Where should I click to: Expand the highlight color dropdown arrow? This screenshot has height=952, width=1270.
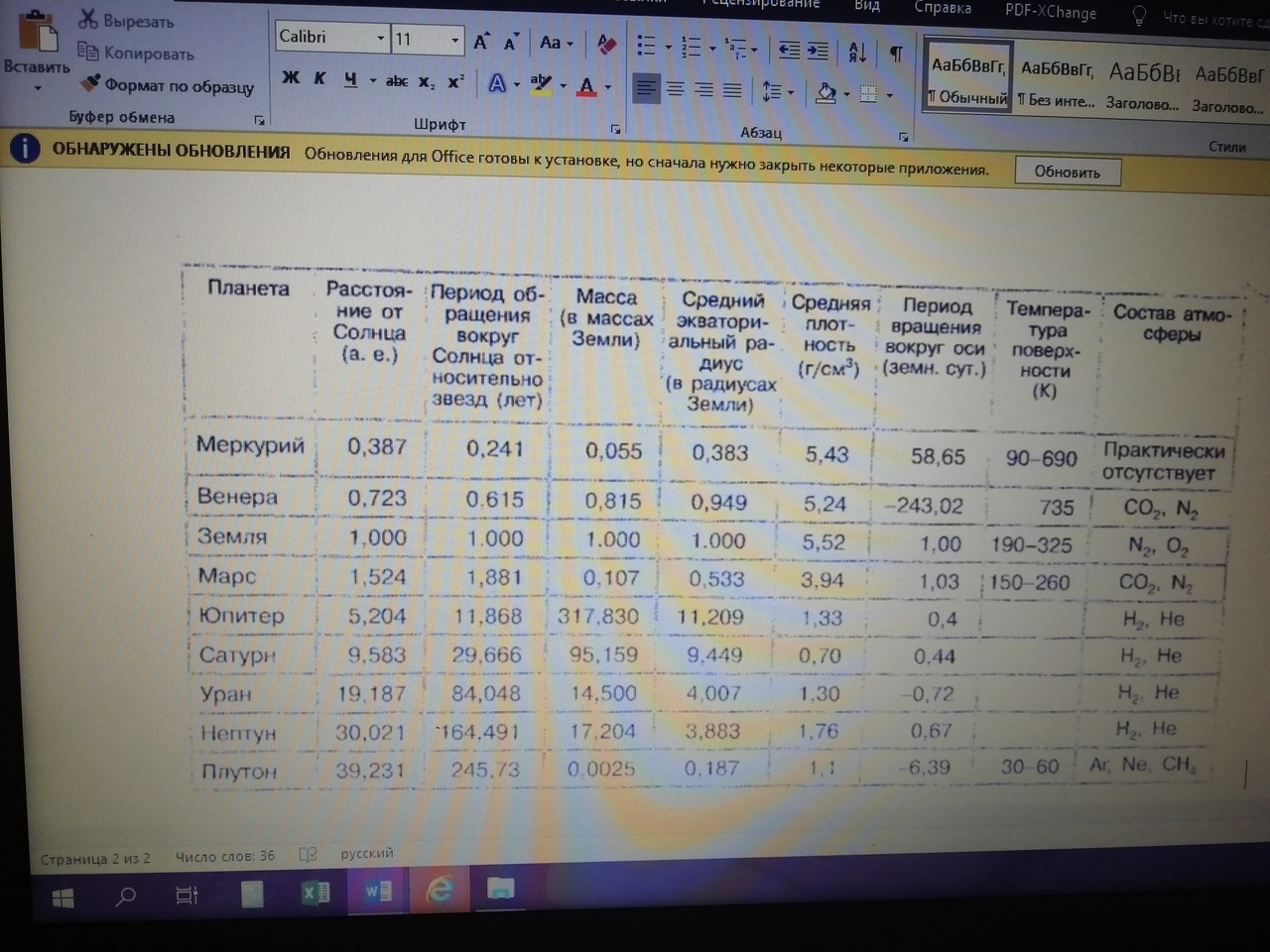pyautogui.click(x=563, y=86)
